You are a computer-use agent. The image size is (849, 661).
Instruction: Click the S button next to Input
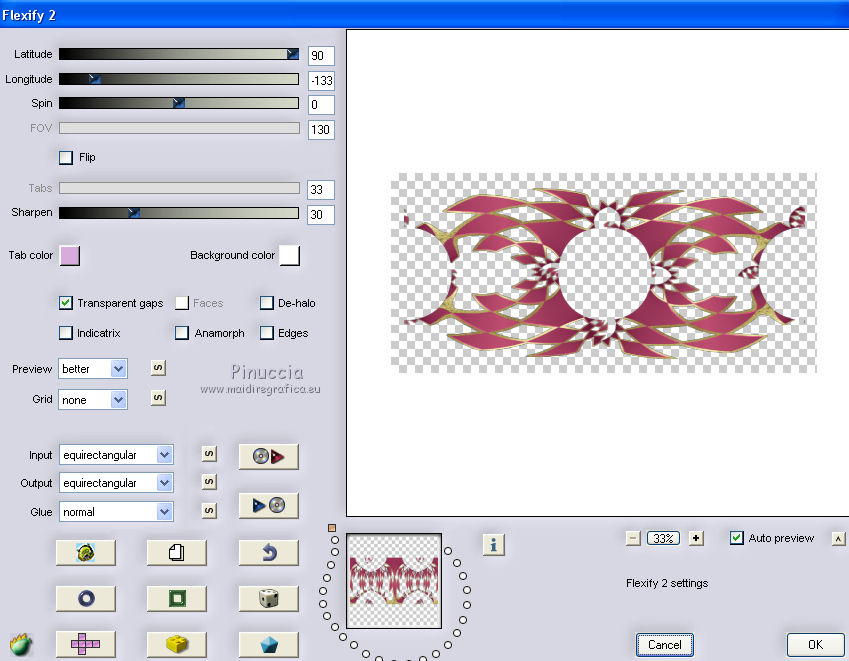209,454
